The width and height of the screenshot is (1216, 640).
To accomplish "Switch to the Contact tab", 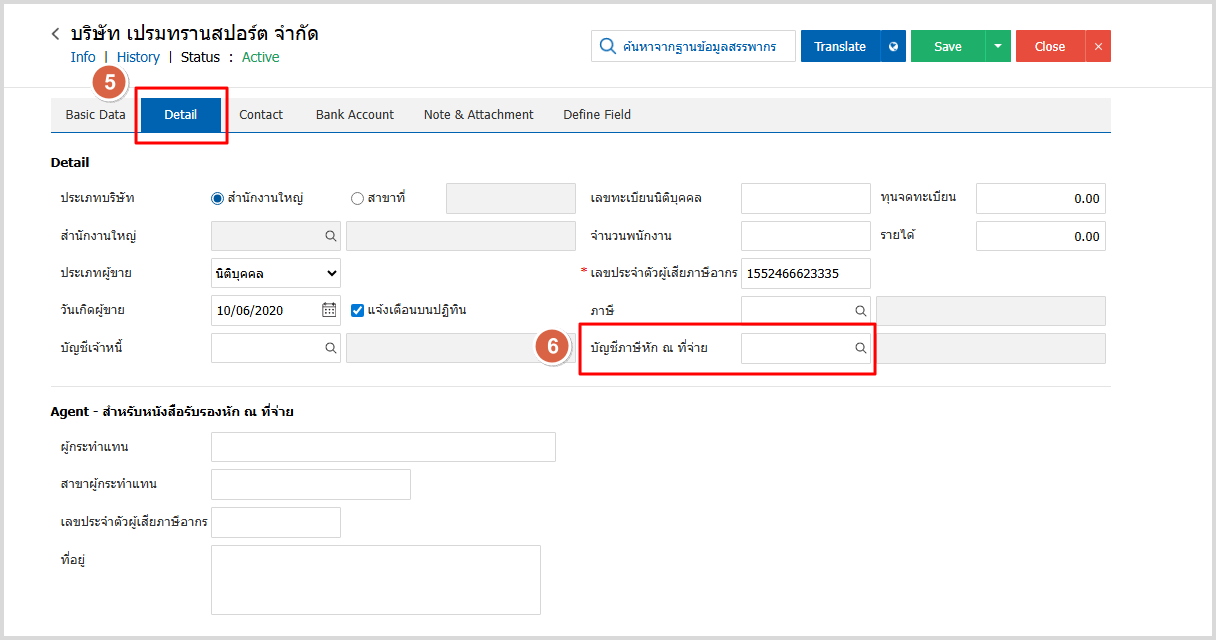I will (x=261, y=115).
